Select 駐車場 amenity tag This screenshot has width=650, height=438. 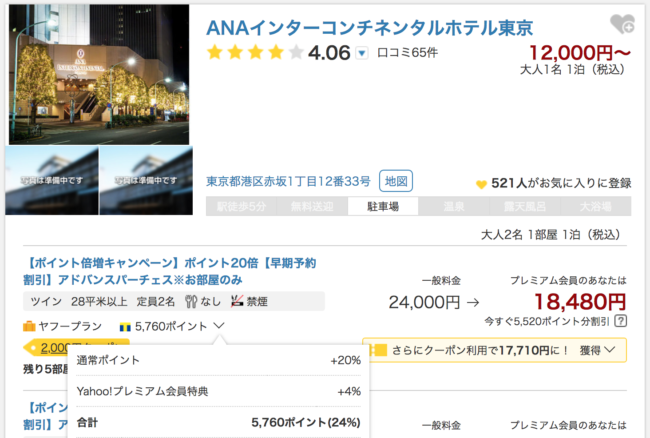click(x=383, y=206)
